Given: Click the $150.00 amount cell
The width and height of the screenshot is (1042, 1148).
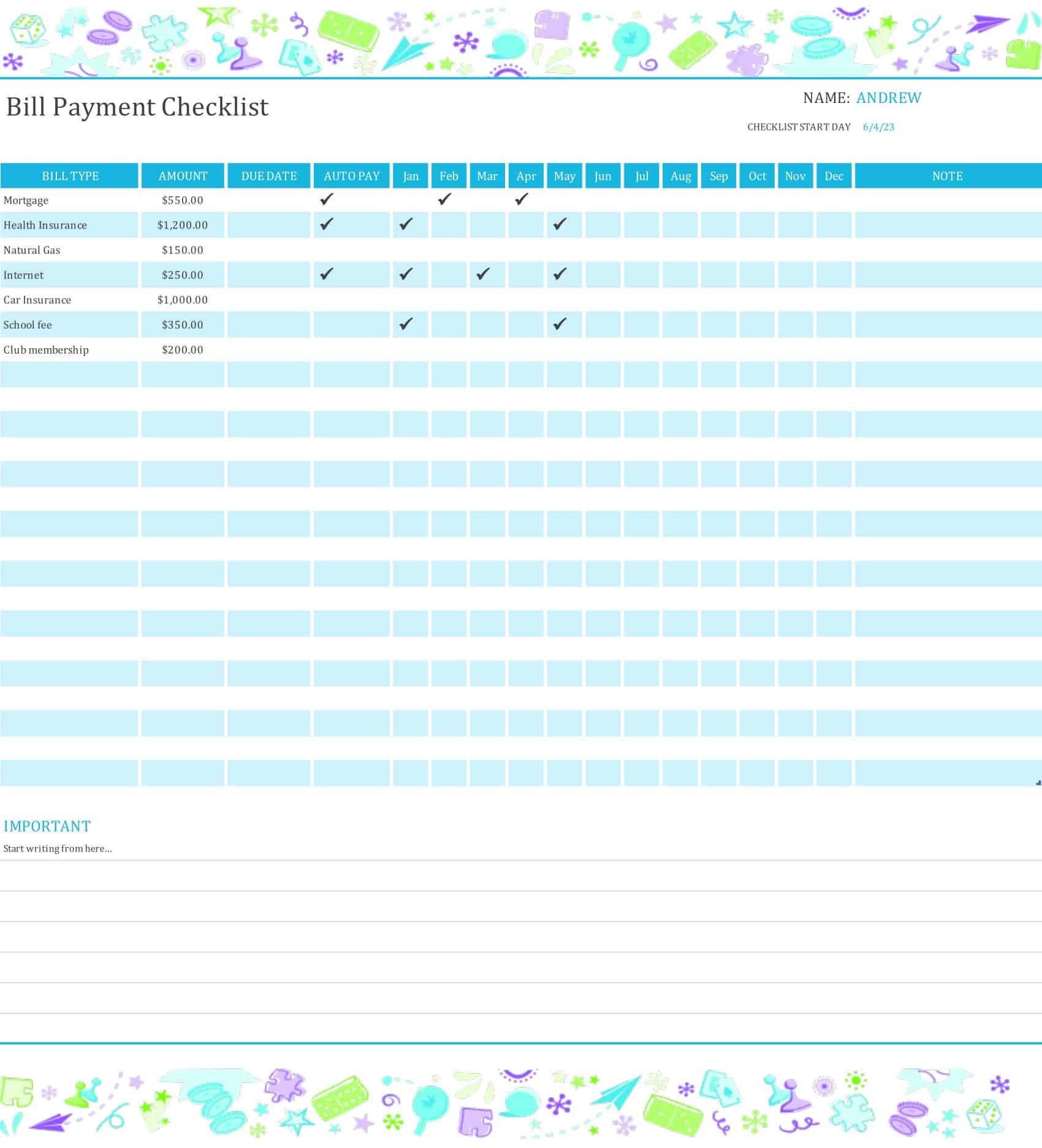Looking at the screenshot, I should 183,250.
